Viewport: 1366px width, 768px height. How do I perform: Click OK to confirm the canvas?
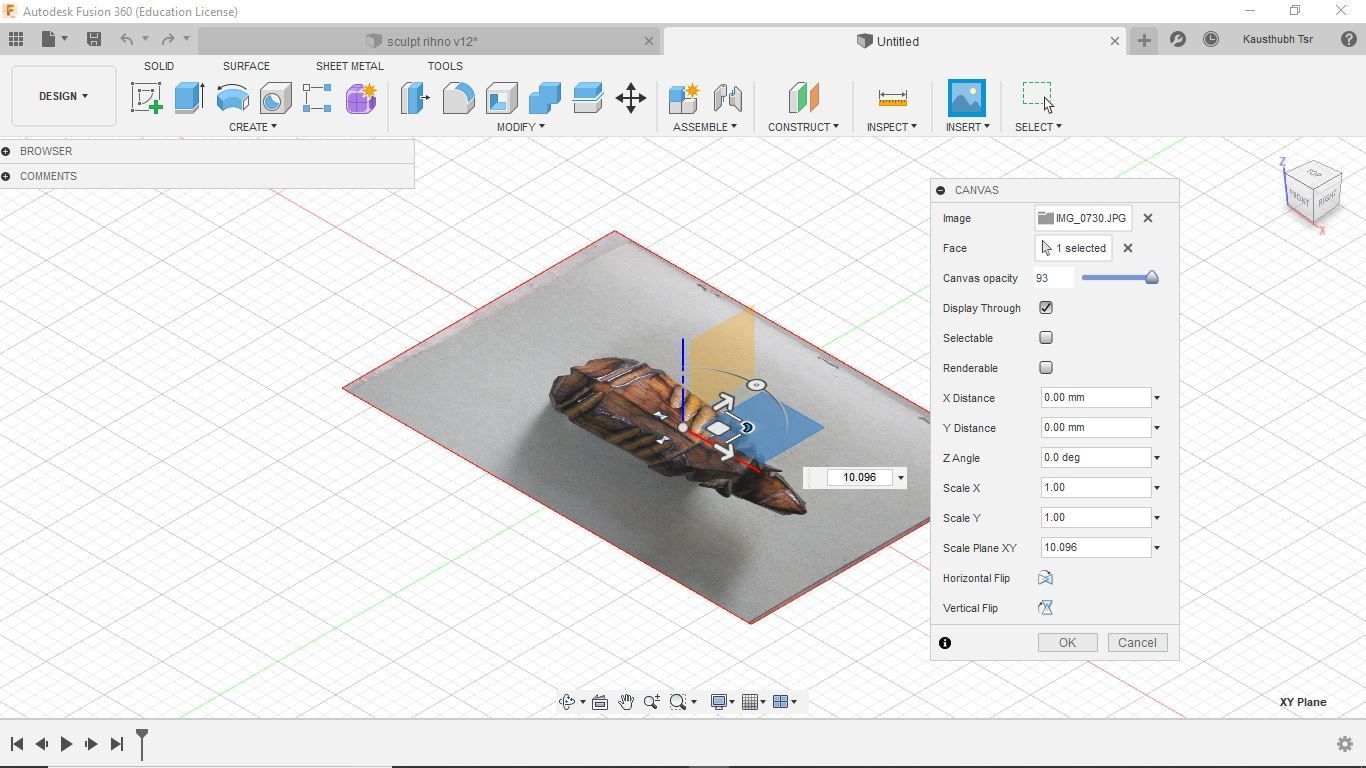click(1066, 642)
